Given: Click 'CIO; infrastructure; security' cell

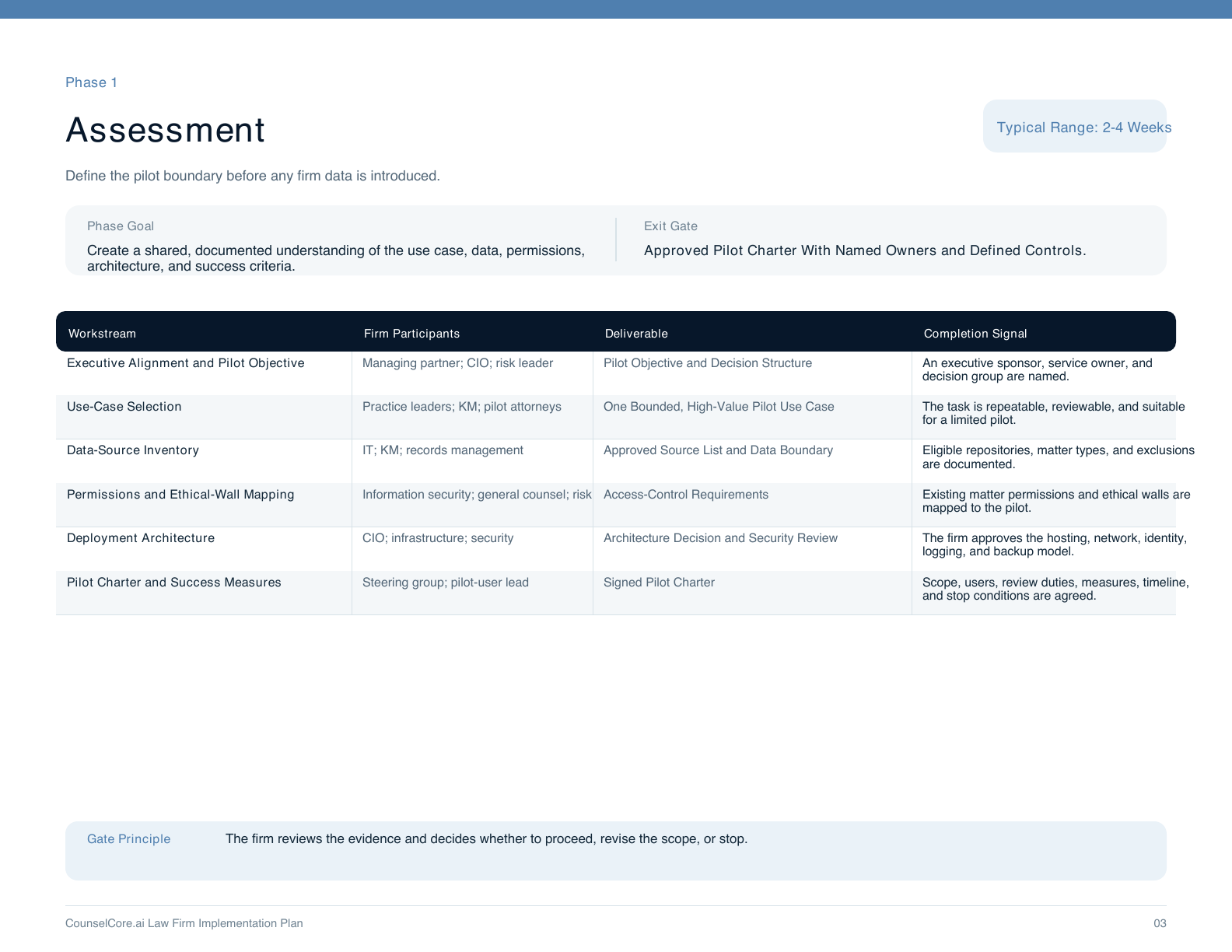Looking at the screenshot, I should pyautogui.click(x=438, y=538).
